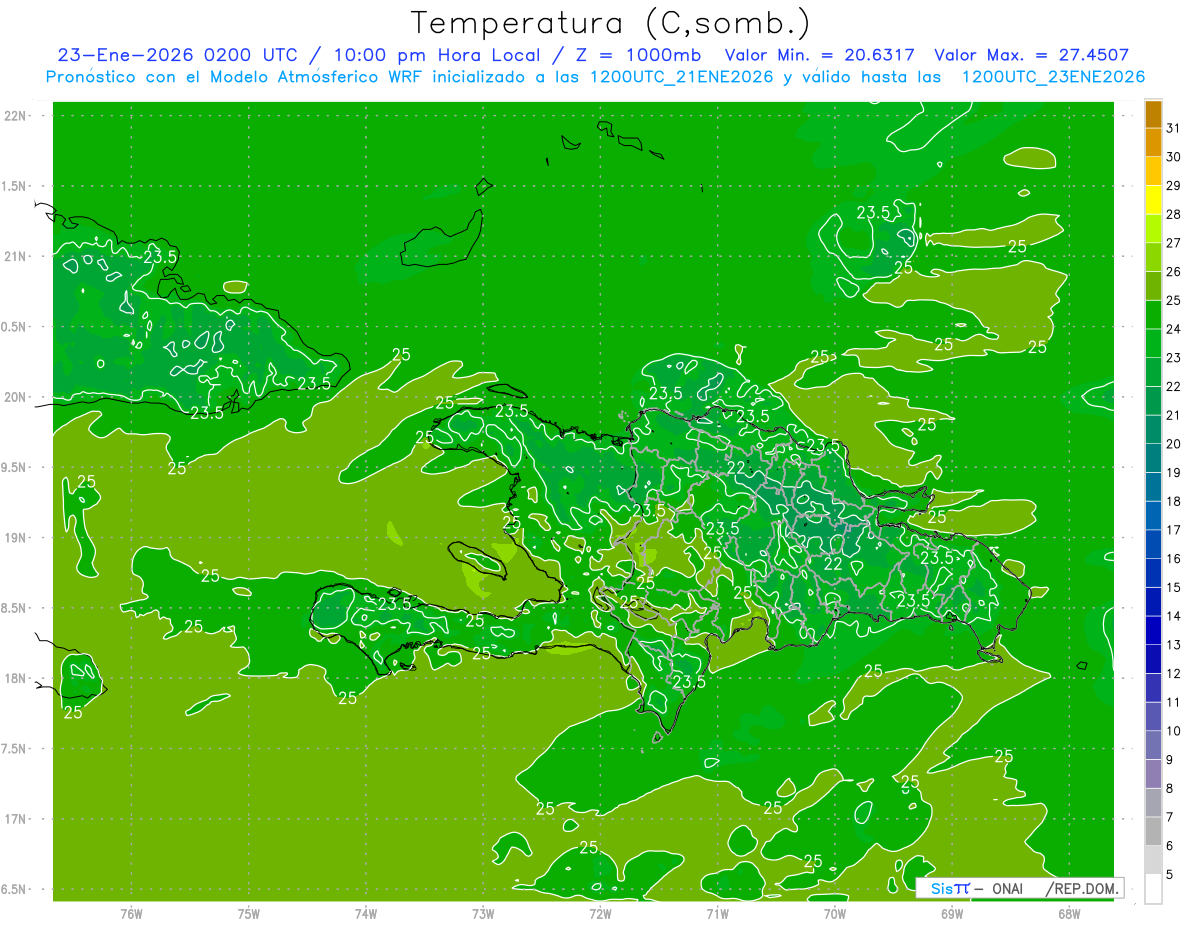Click the '21' label on the color scale
This screenshot has width=1200, height=927.
pyautogui.click(x=1174, y=415)
